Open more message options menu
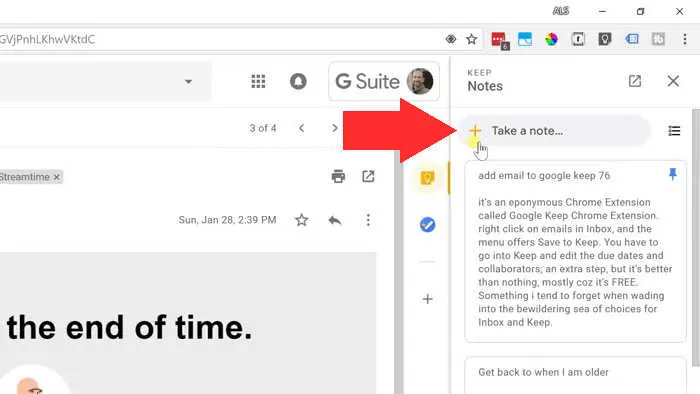 point(368,220)
